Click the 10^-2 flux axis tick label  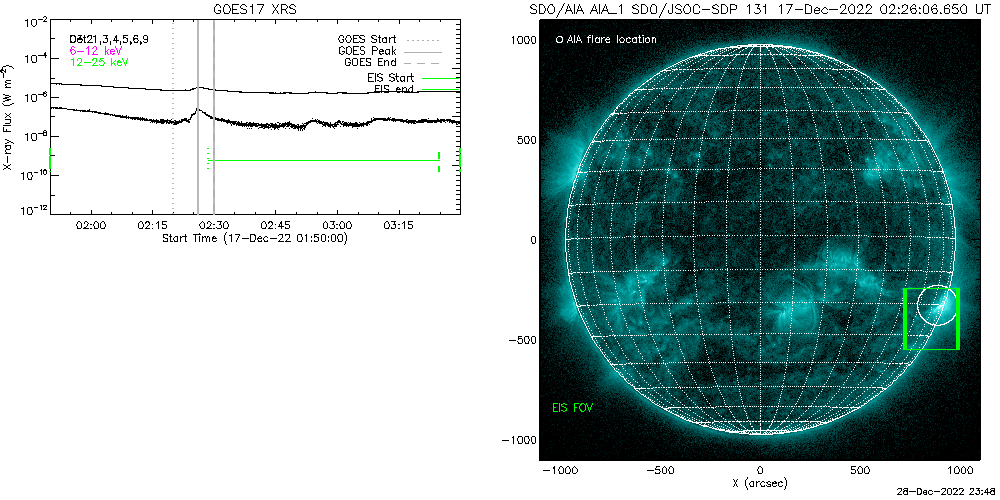point(34,23)
